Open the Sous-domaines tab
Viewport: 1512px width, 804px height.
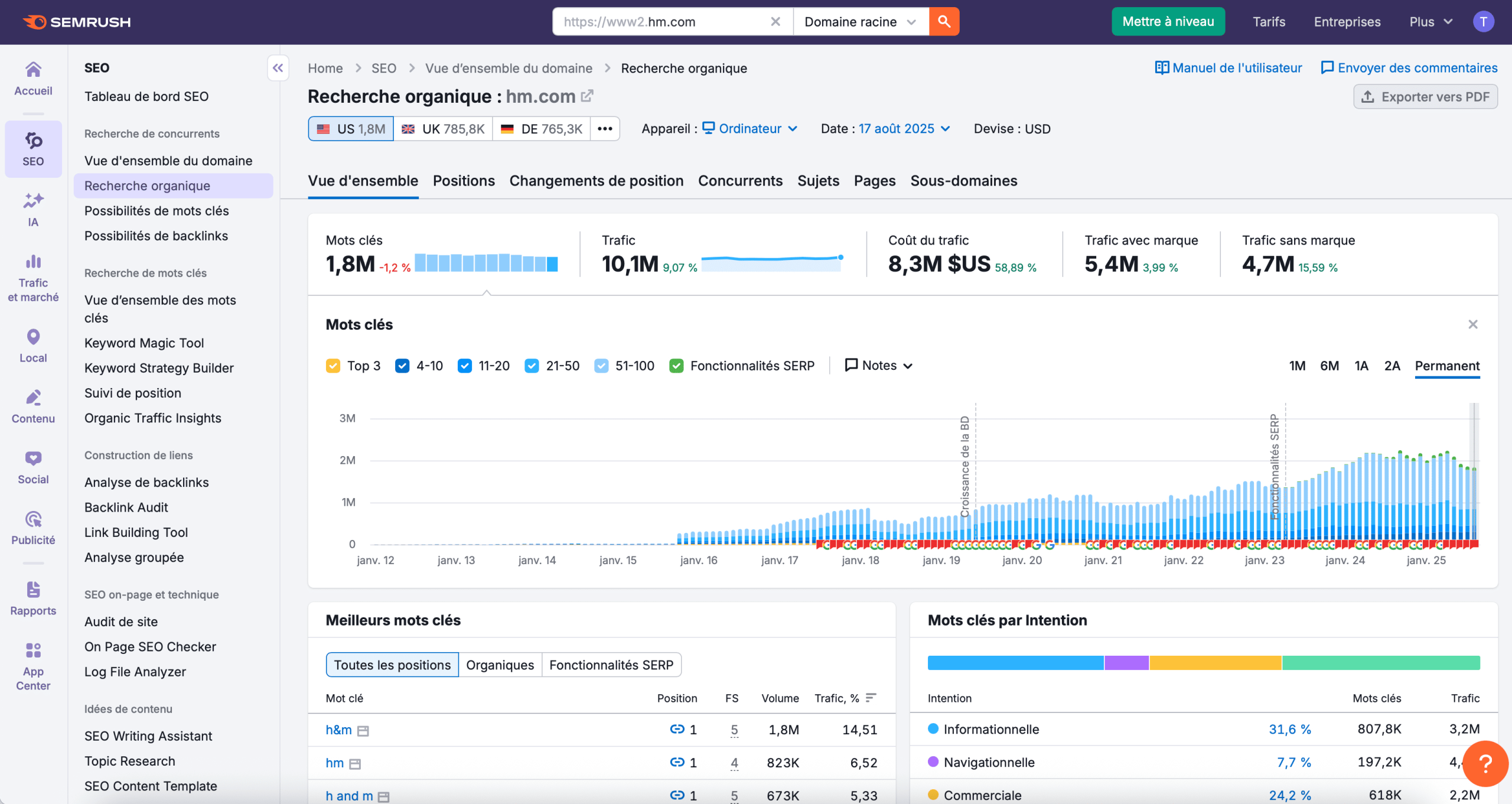964,181
